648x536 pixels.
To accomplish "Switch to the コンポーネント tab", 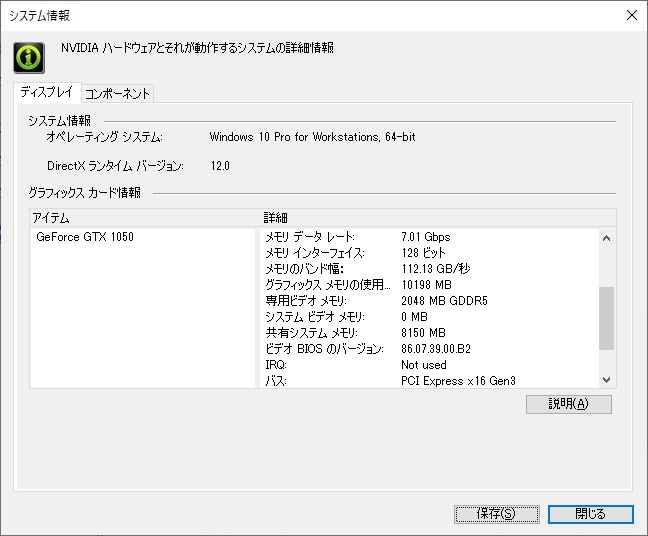I will pyautogui.click(x=117, y=93).
